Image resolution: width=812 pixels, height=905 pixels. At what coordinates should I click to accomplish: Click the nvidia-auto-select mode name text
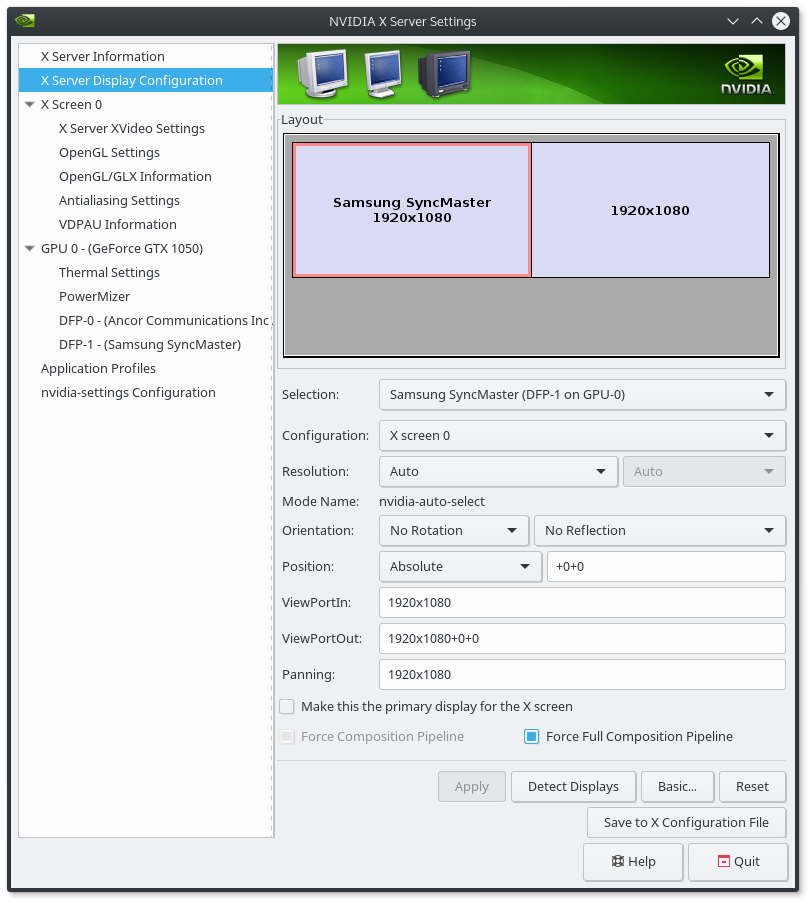tap(432, 502)
